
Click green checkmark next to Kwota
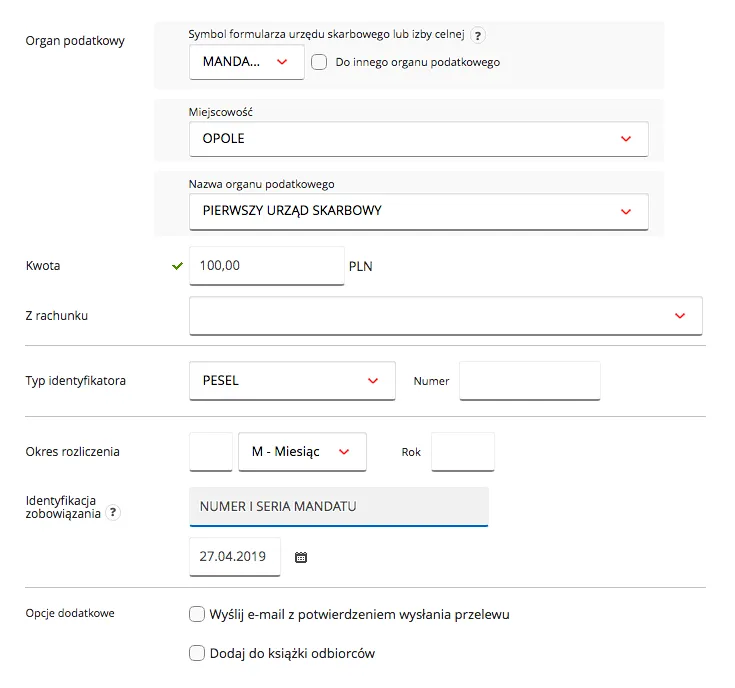177,266
